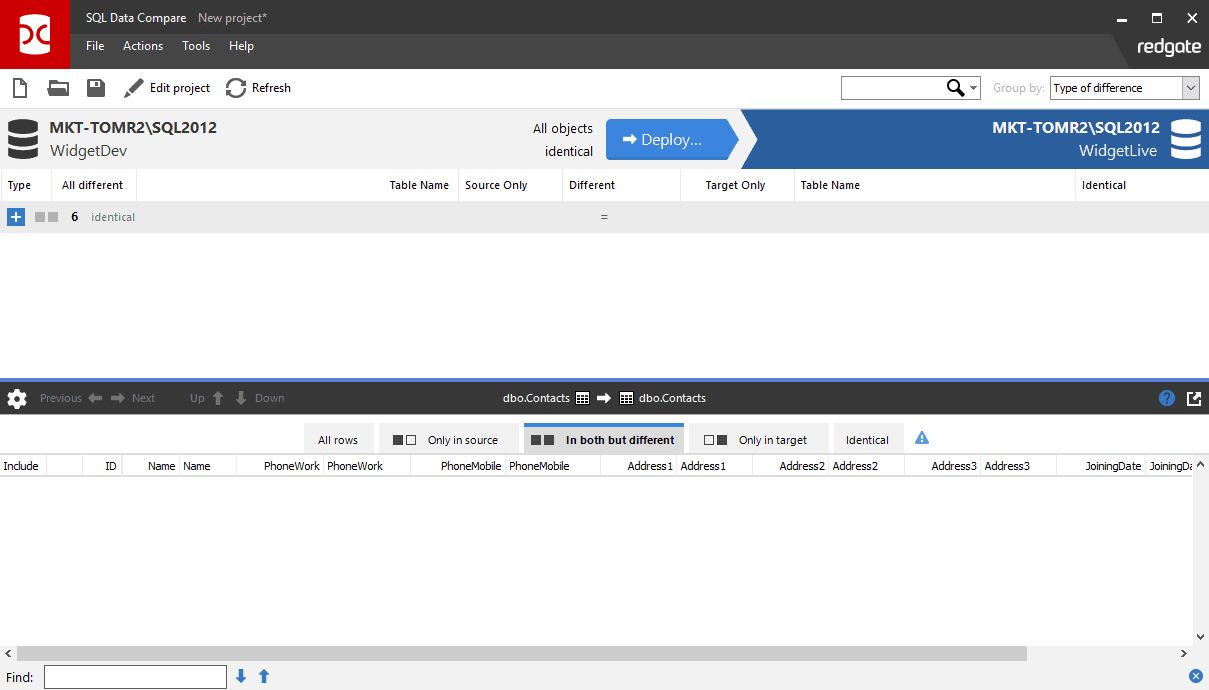Open an existing project
The height and width of the screenshot is (690, 1209).
(x=57, y=88)
